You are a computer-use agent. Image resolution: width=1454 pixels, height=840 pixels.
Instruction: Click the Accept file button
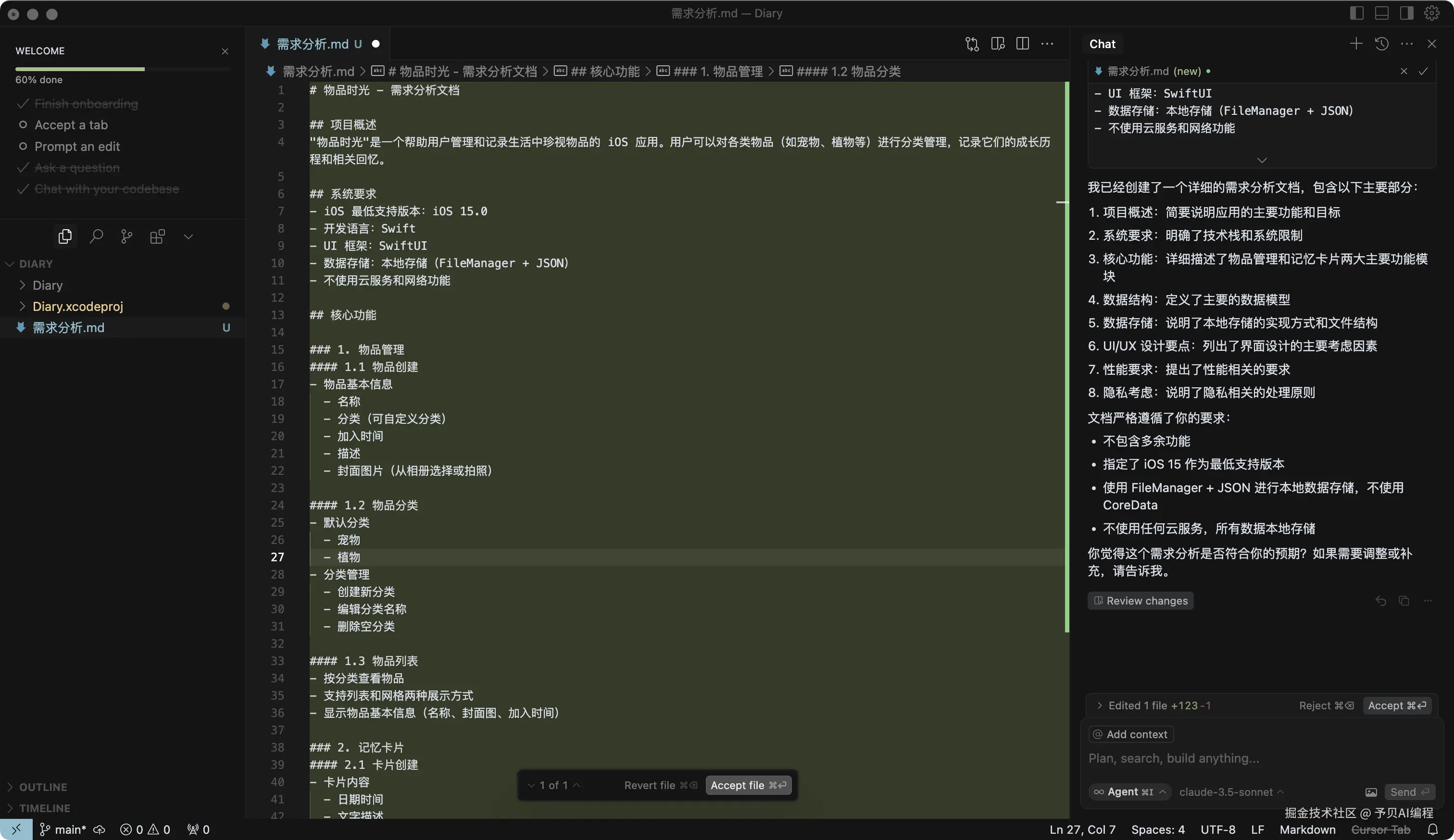[748, 785]
